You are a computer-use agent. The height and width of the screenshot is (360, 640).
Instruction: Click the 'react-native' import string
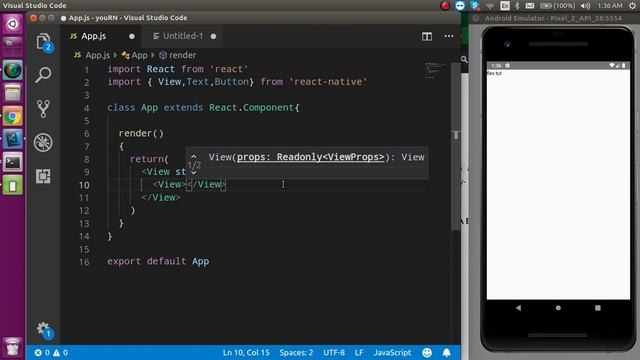pyautogui.click(x=328, y=82)
